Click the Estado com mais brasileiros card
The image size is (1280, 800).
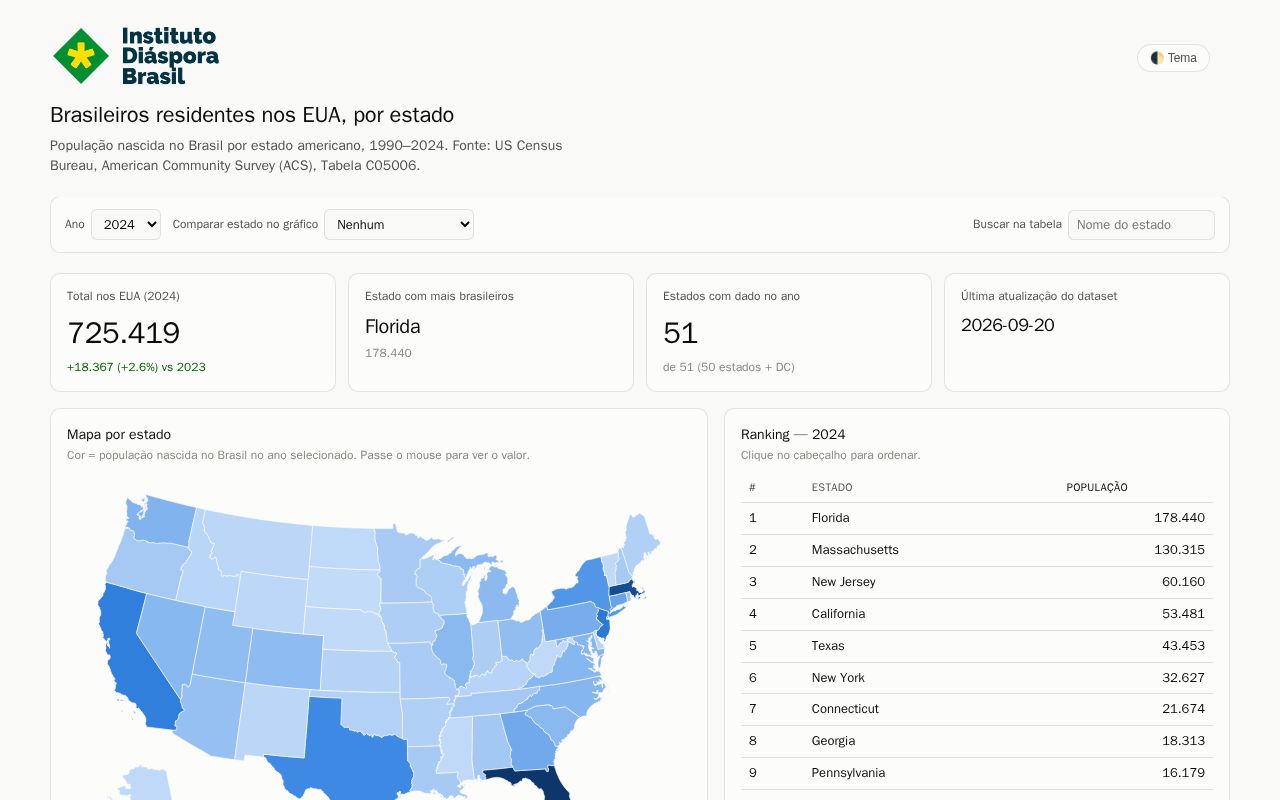pyautogui.click(x=491, y=332)
